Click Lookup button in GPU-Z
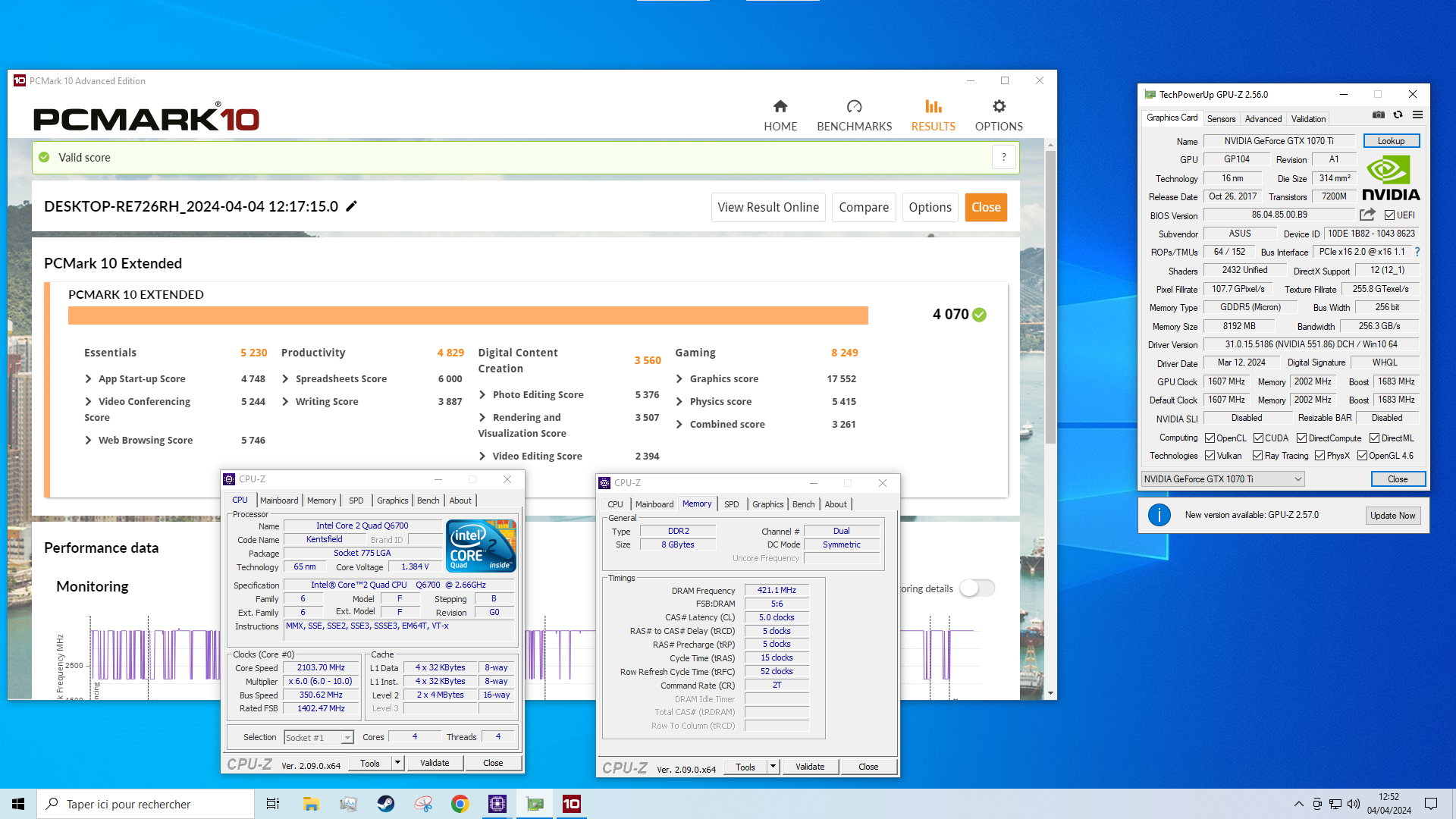The image size is (1456, 819). [1391, 141]
